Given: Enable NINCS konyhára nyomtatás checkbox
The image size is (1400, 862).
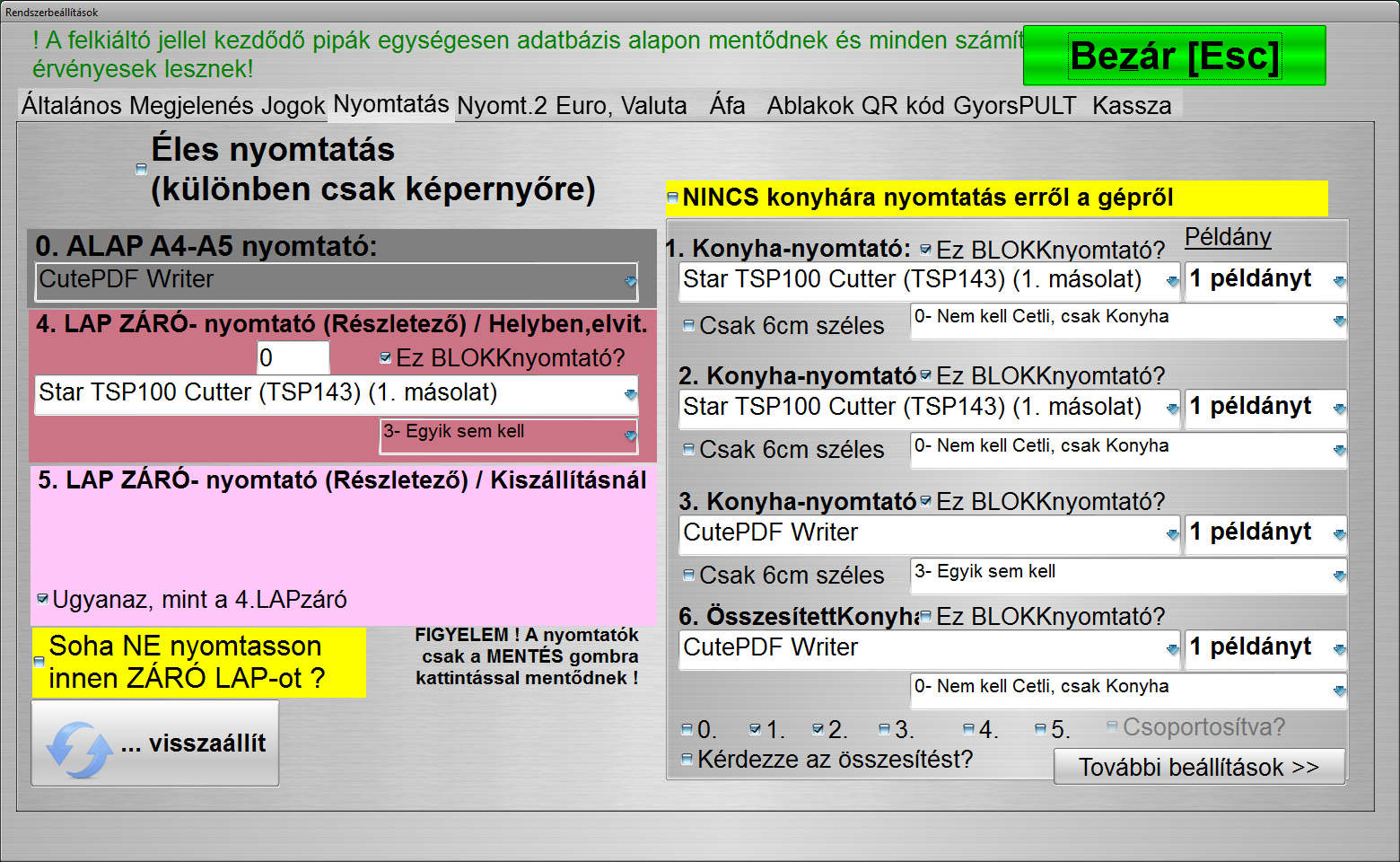Looking at the screenshot, I should click(x=672, y=198).
